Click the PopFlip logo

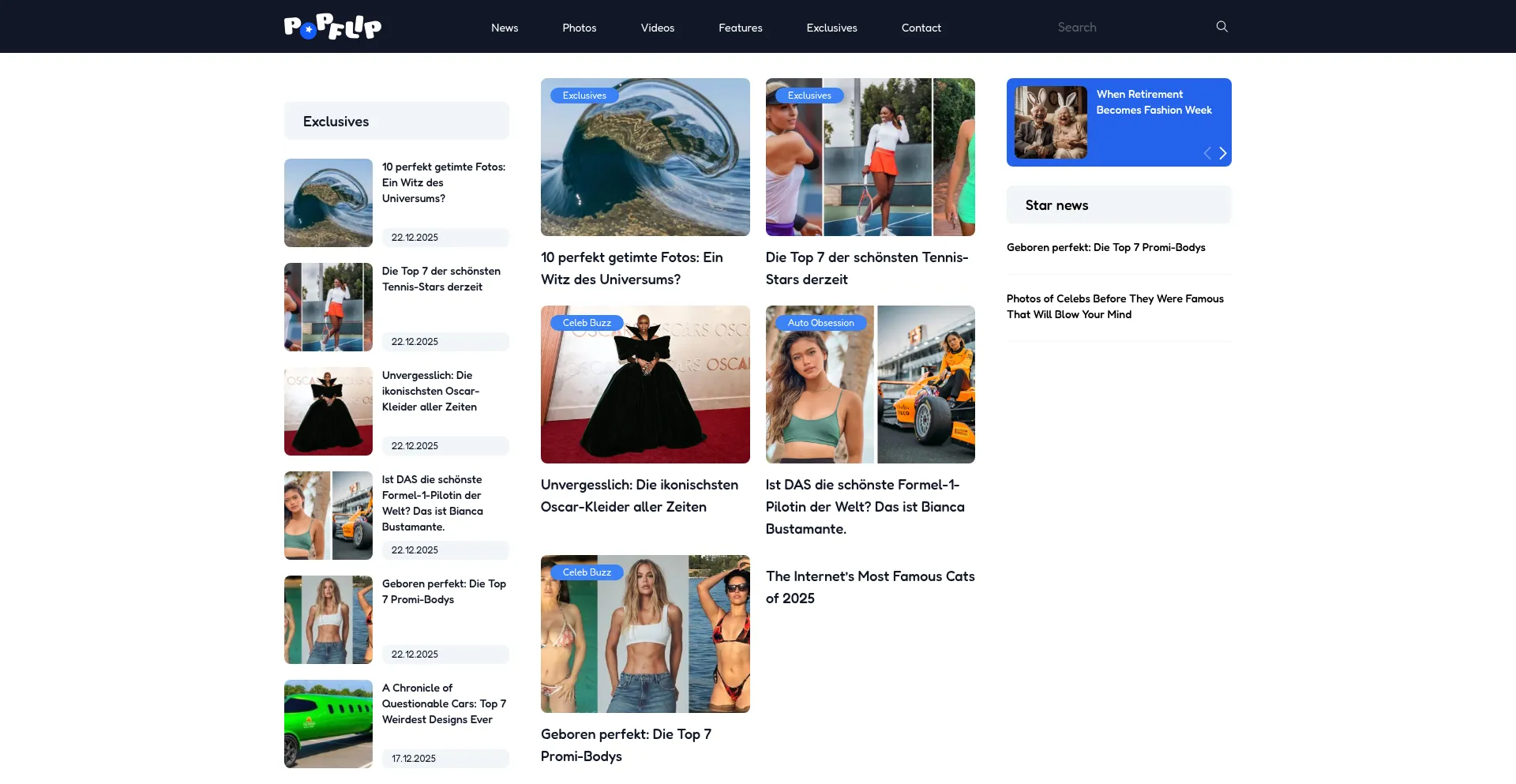pyautogui.click(x=332, y=27)
